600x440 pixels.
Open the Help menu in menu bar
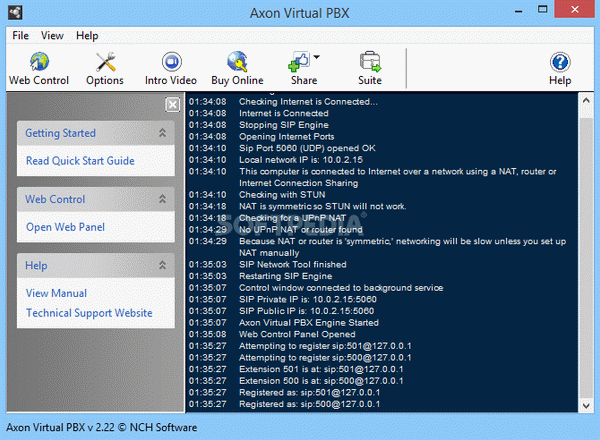pos(87,35)
